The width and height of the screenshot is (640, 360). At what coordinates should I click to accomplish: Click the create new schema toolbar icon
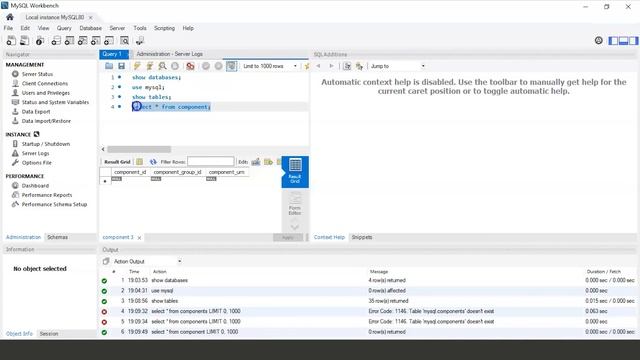[56, 40]
